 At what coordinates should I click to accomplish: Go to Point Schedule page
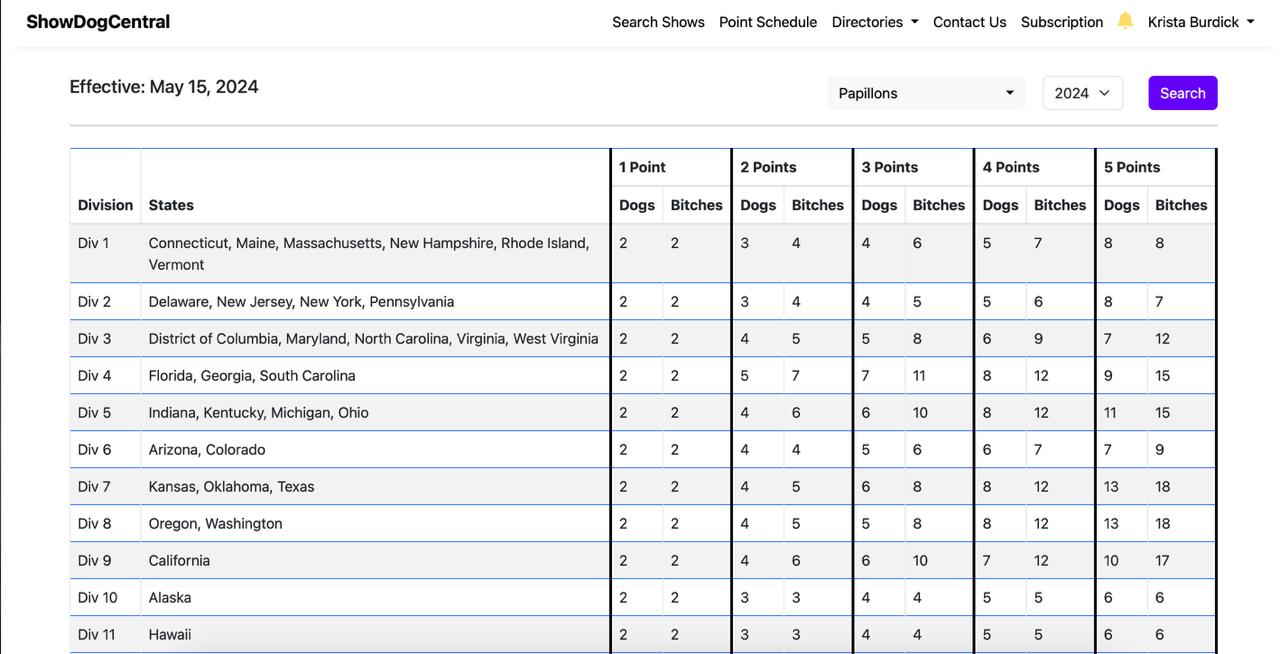click(x=768, y=22)
